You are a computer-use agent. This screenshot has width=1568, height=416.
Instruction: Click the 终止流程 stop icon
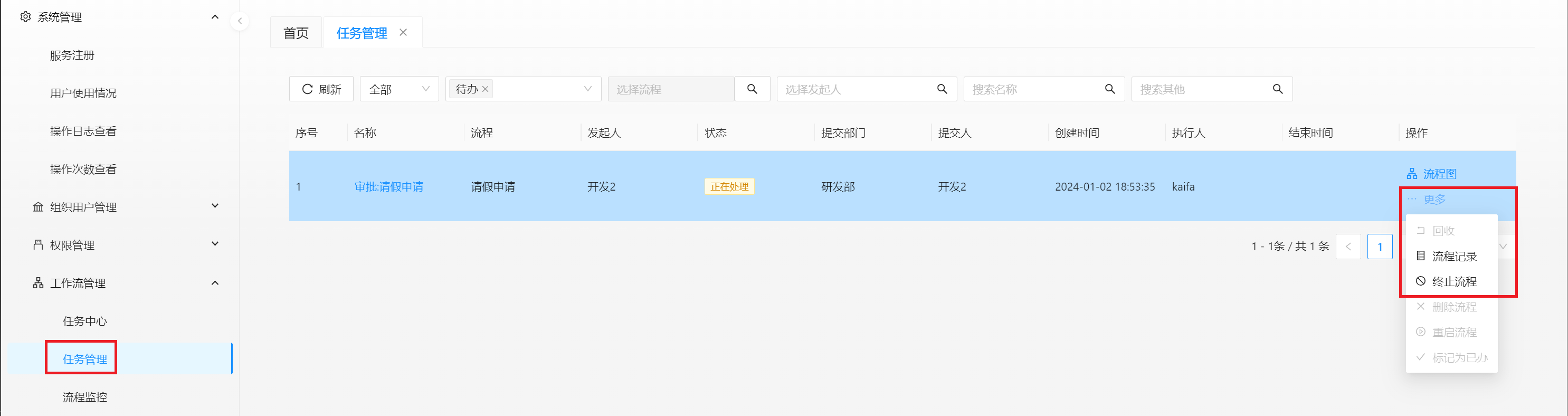point(1421,281)
